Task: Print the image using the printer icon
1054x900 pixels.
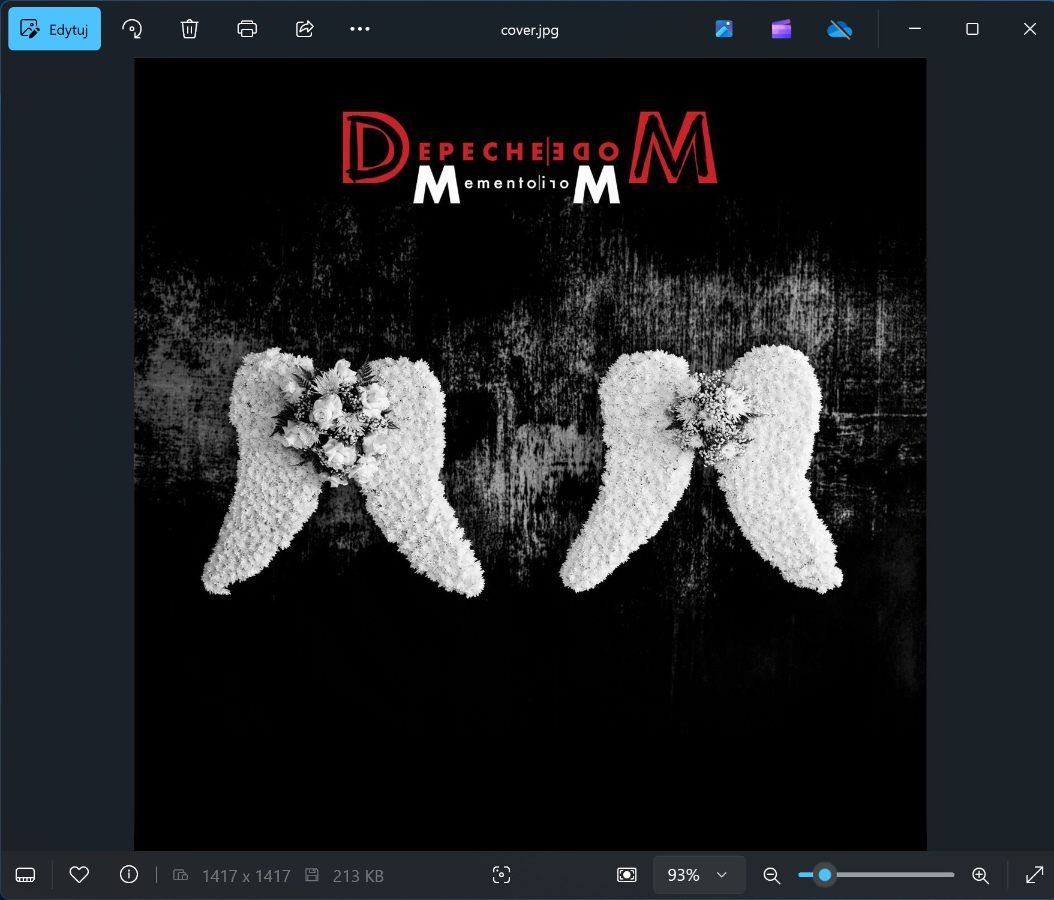Action: point(247,29)
